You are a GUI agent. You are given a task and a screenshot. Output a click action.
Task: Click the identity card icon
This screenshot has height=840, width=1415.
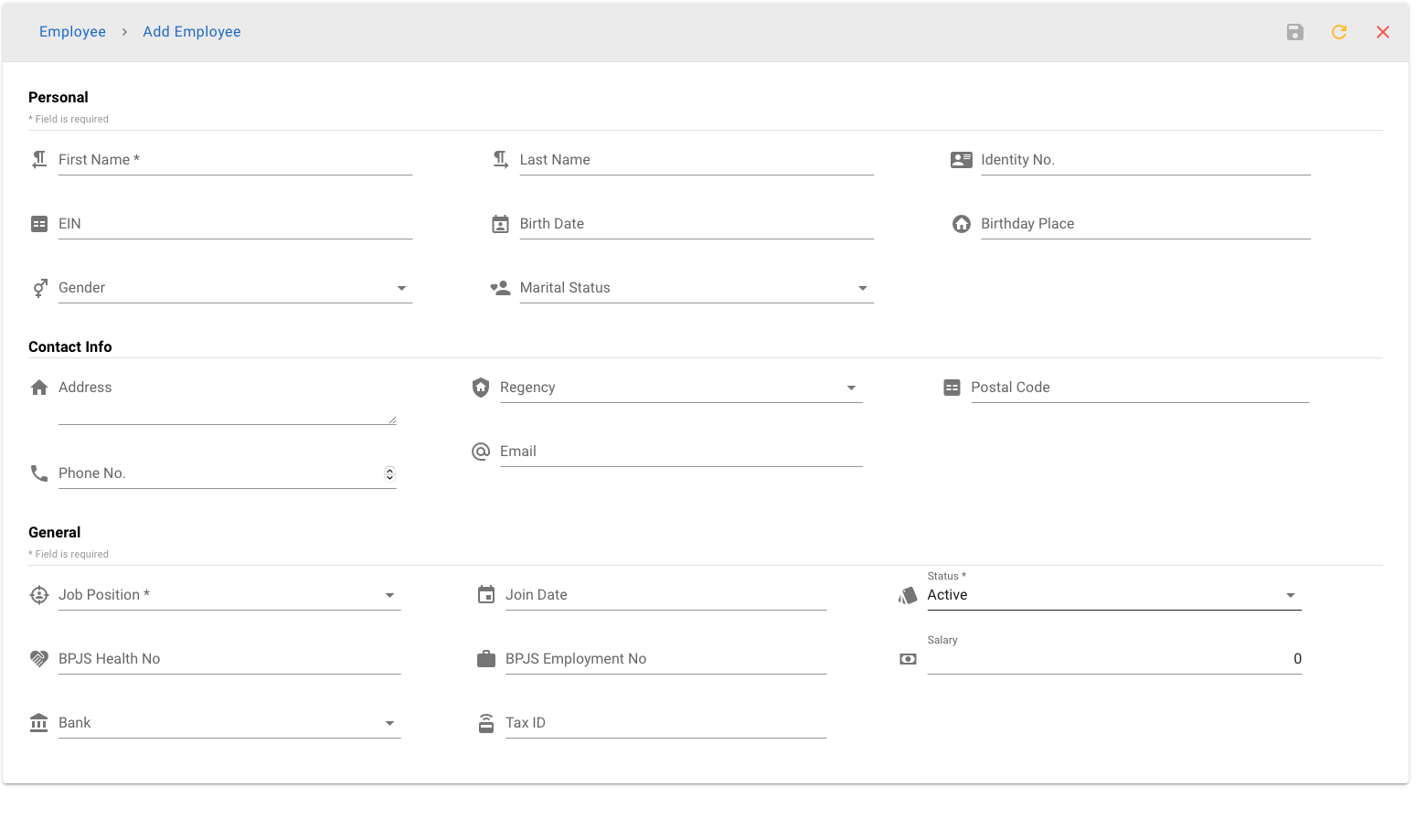tap(961, 160)
